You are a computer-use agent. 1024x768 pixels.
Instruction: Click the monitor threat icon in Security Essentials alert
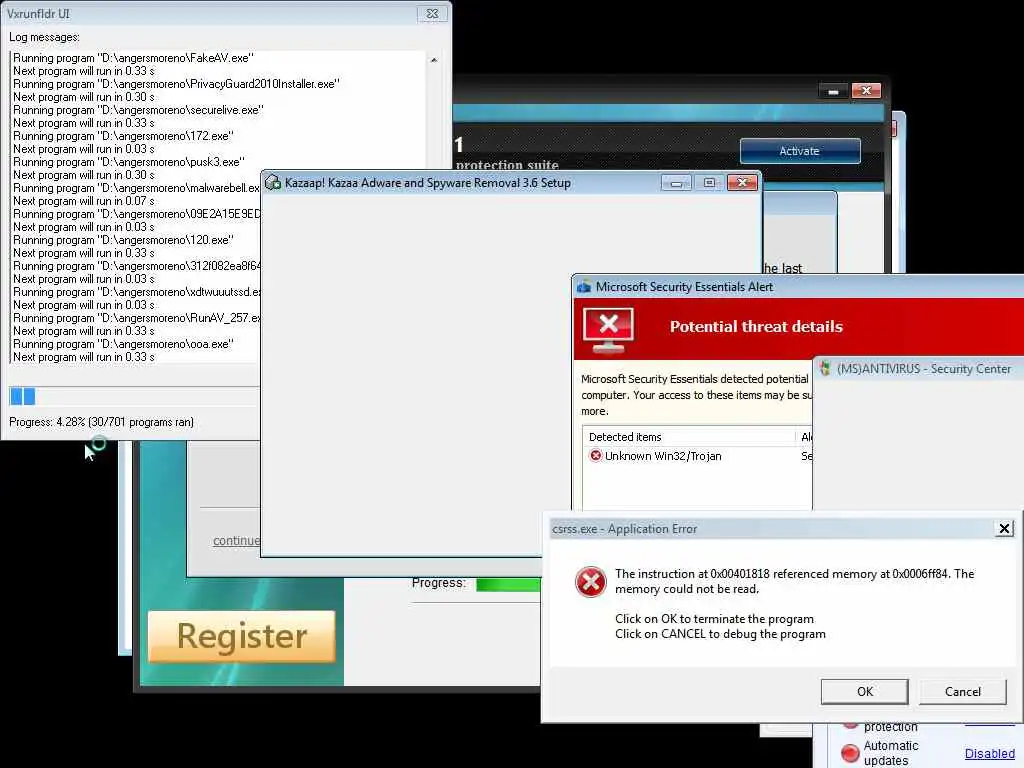click(x=608, y=330)
